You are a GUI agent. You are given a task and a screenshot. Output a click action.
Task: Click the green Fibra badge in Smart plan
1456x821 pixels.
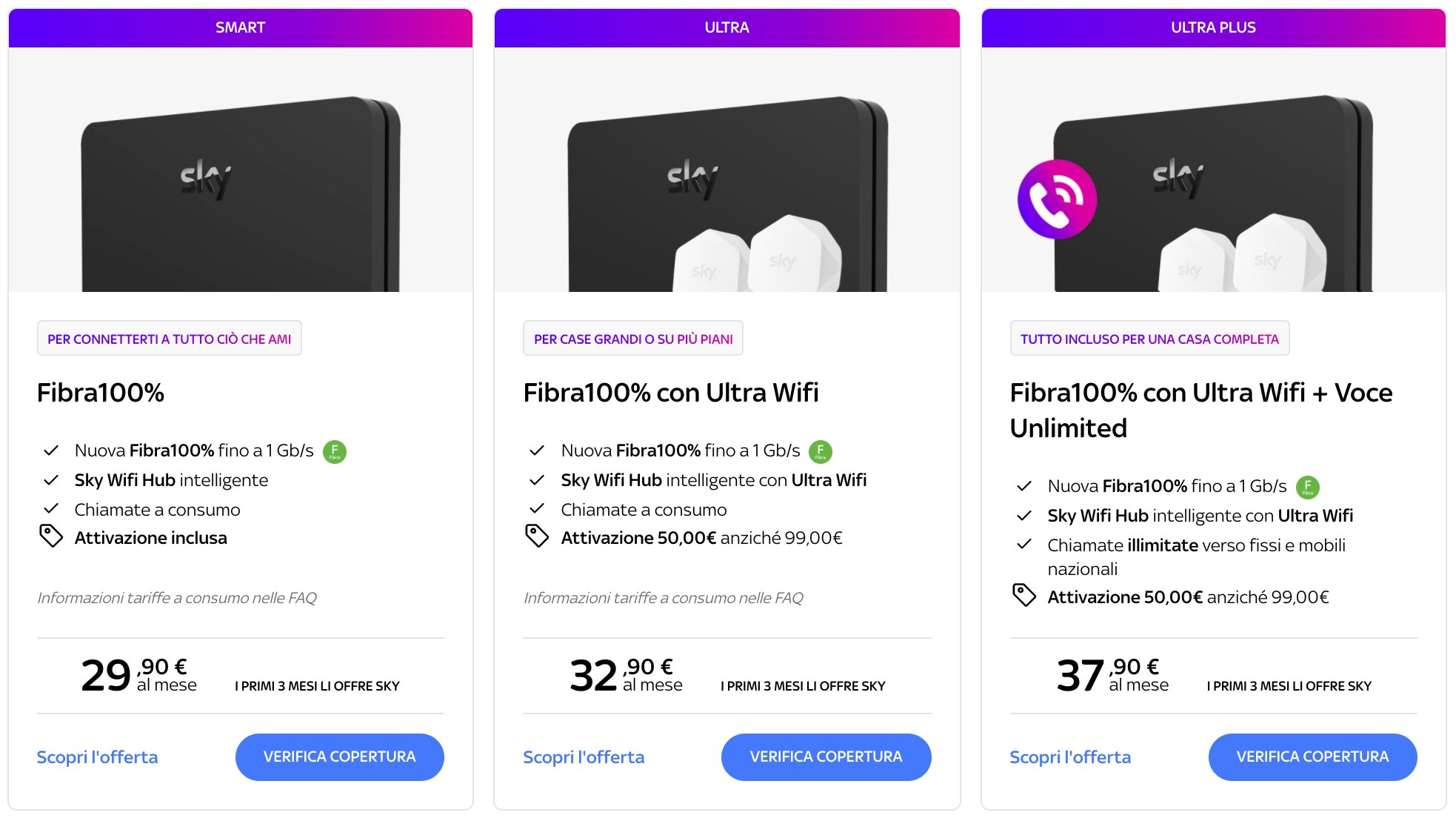coord(335,451)
